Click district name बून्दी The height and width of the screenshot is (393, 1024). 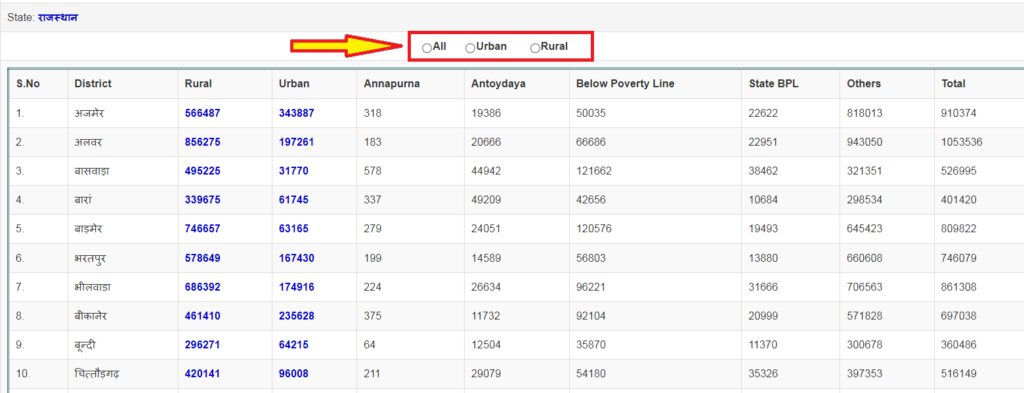pyautogui.click(x=85, y=345)
